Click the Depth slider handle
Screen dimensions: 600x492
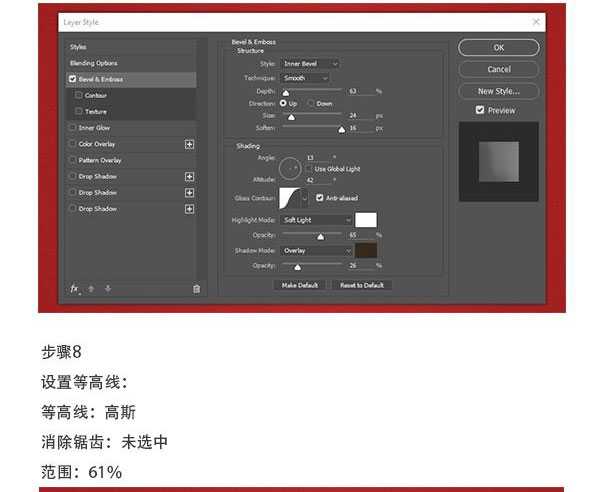point(285,93)
